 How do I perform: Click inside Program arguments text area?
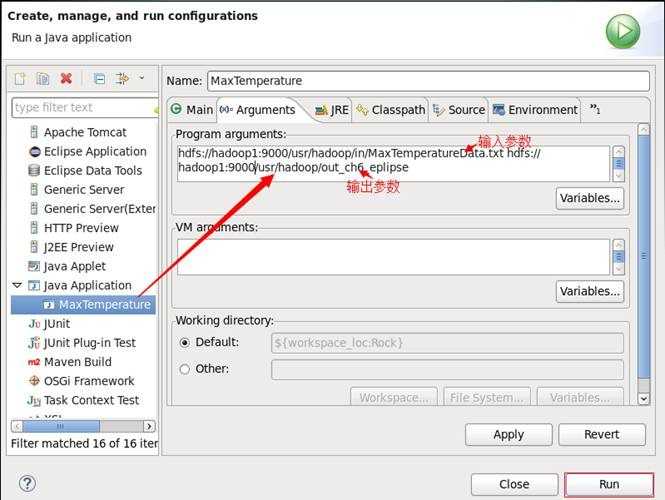393,164
